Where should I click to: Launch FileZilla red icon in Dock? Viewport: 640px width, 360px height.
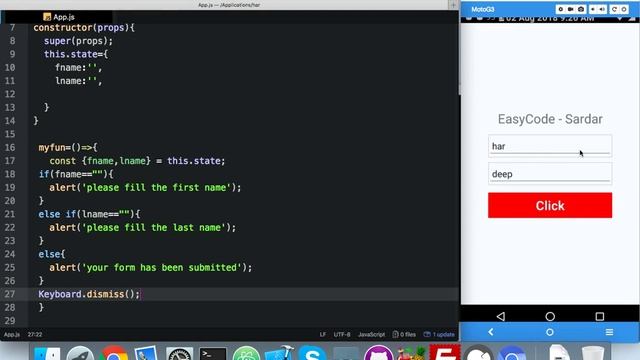(x=445, y=353)
